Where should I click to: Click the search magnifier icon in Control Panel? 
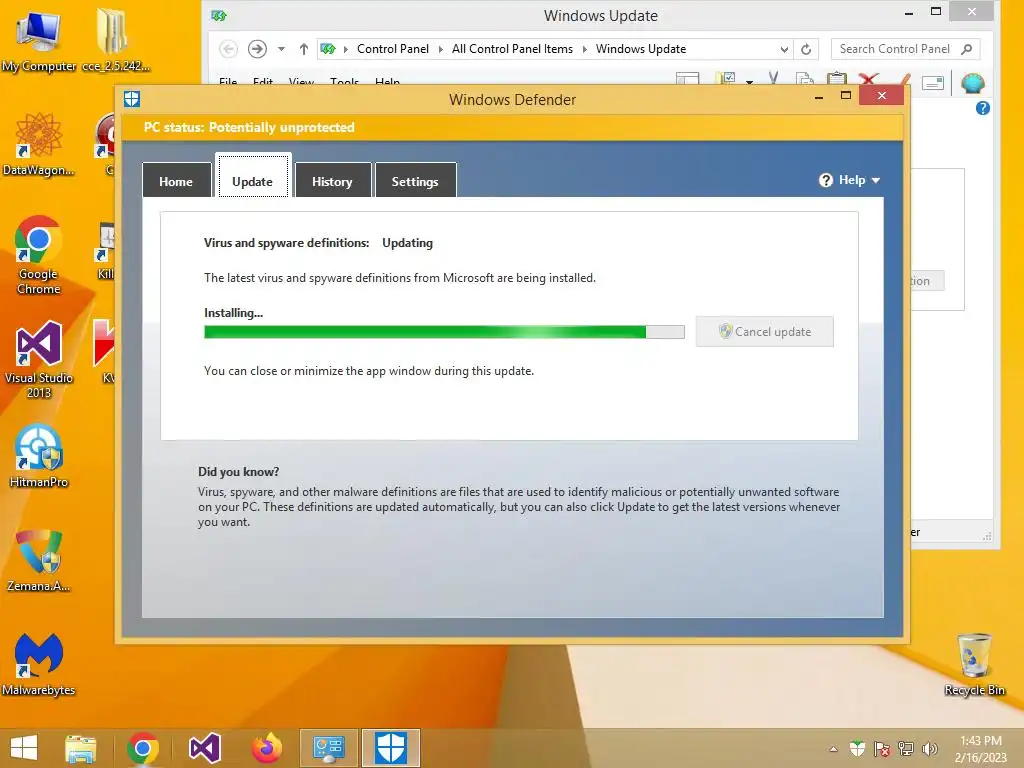(967, 49)
